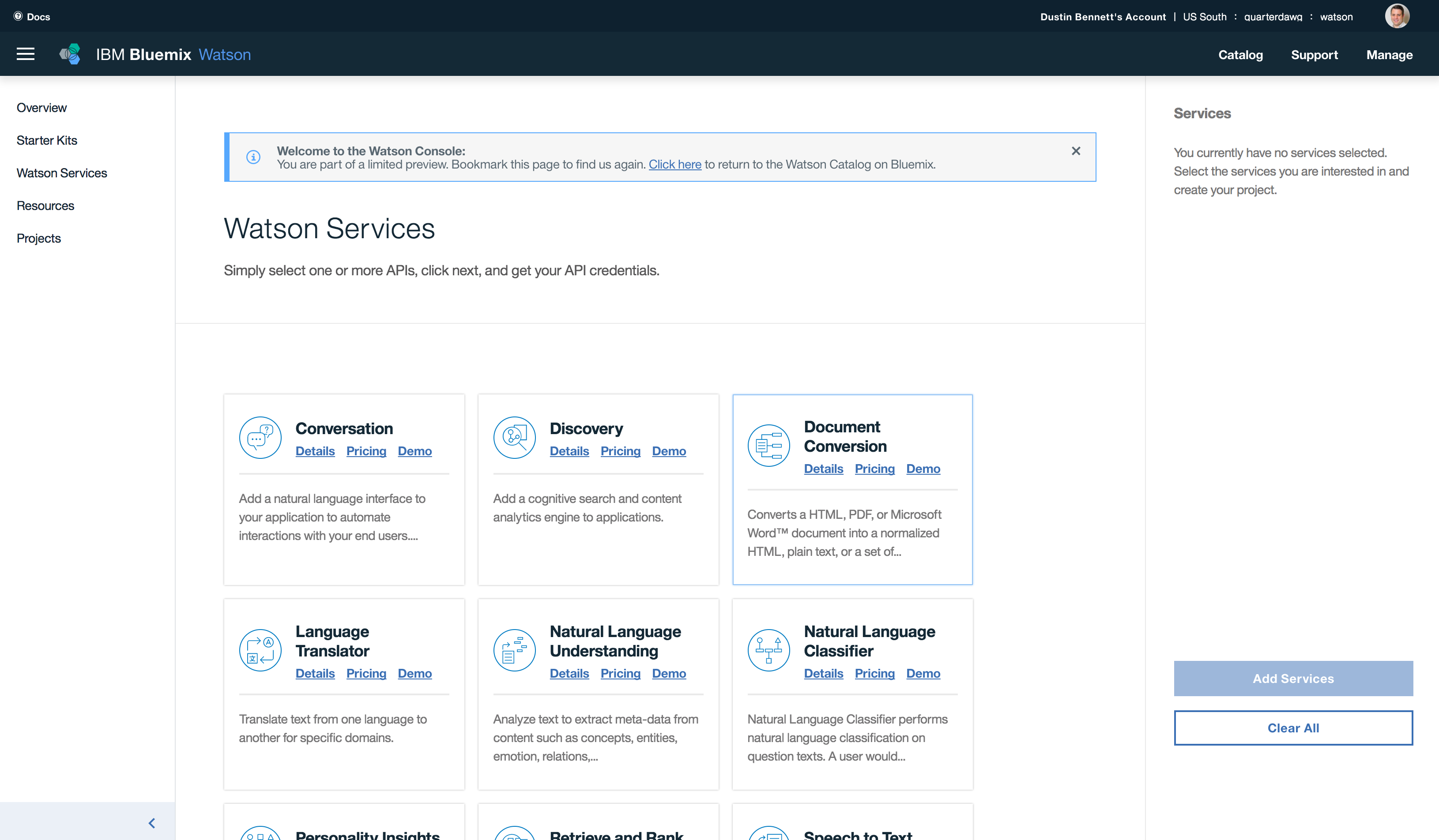Collapse the left sidebar with chevron
The width and height of the screenshot is (1439, 840).
click(152, 823)
